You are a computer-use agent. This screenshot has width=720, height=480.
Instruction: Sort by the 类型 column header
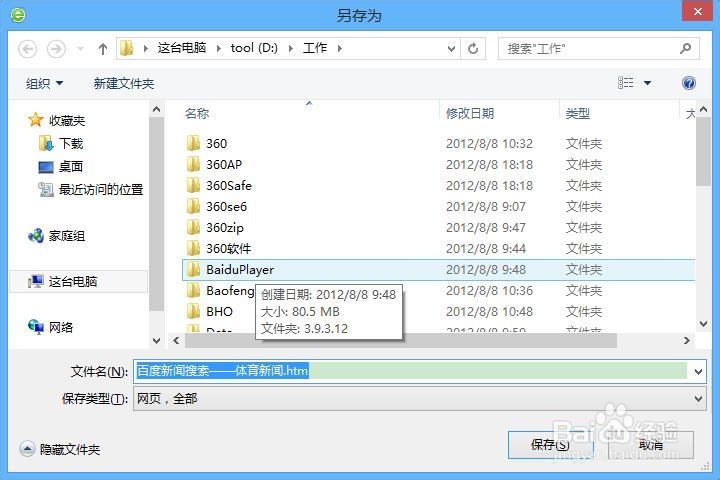click(x=577, y=113)
